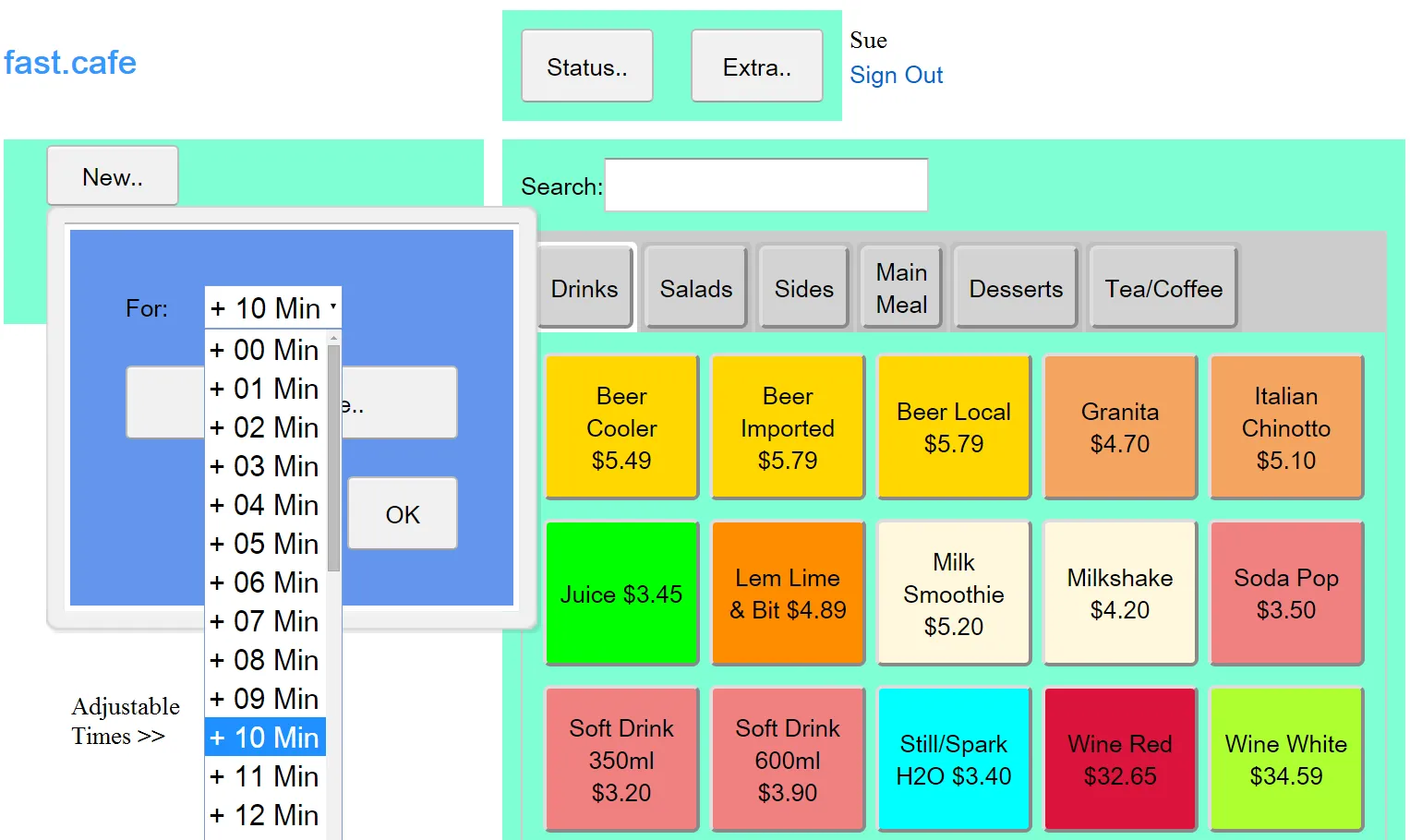Sign out of Sue's account
This screenshot has height=840, width=1410.
896,75
